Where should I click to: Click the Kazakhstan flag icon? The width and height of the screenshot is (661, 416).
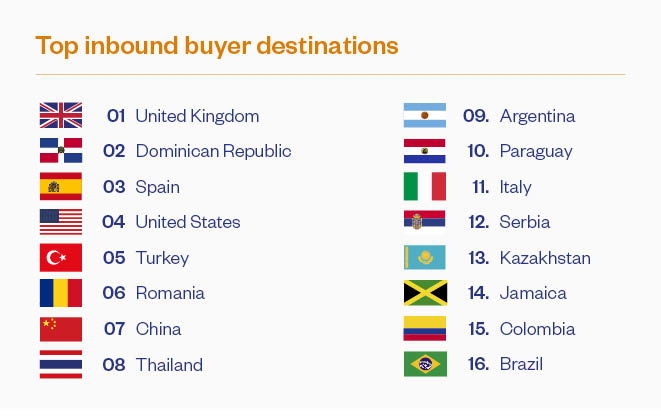pyautogui.click(x=425, y=258)
